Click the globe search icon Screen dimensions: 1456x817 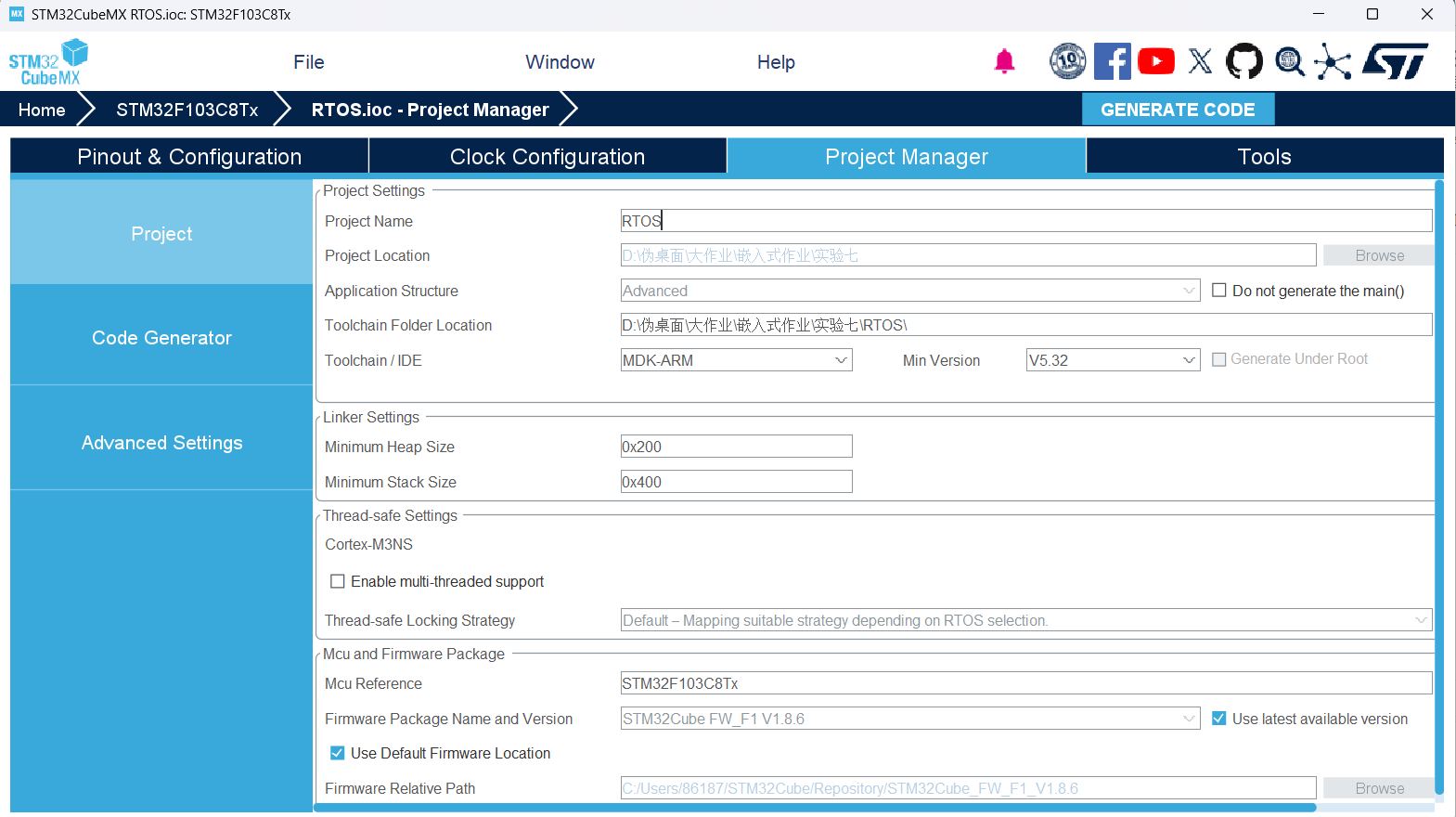pyautogui.click(x=1289, y=61)
